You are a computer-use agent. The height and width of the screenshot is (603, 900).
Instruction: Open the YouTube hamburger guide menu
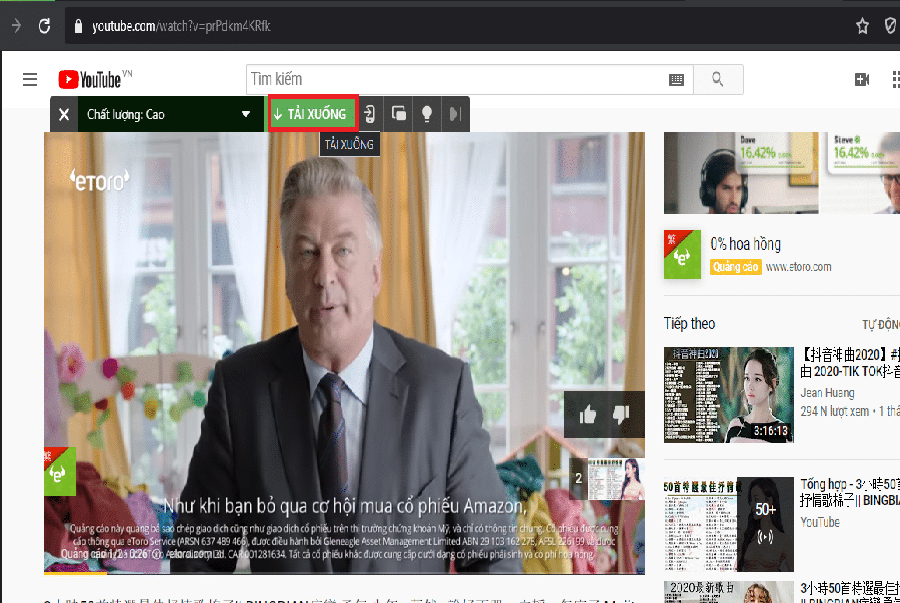(x=30, y=79)
